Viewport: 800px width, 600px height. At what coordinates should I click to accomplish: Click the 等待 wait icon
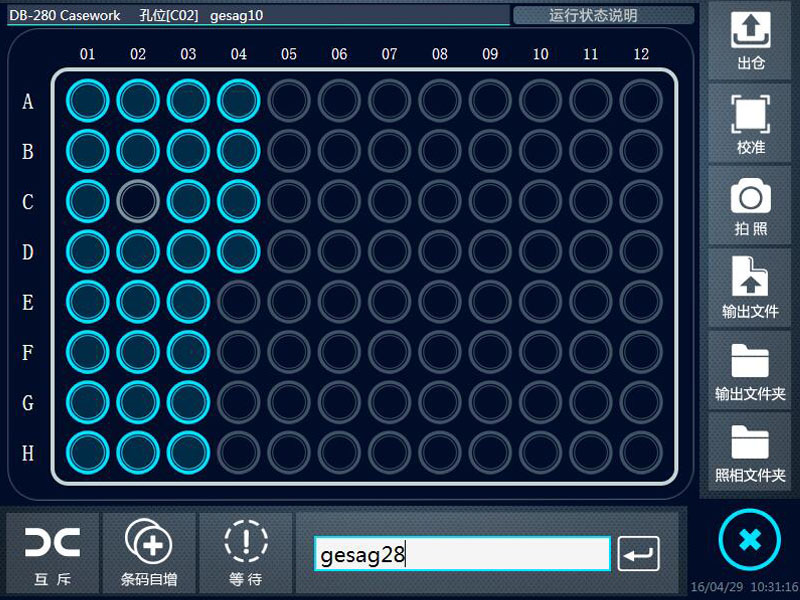coord(245,553)
